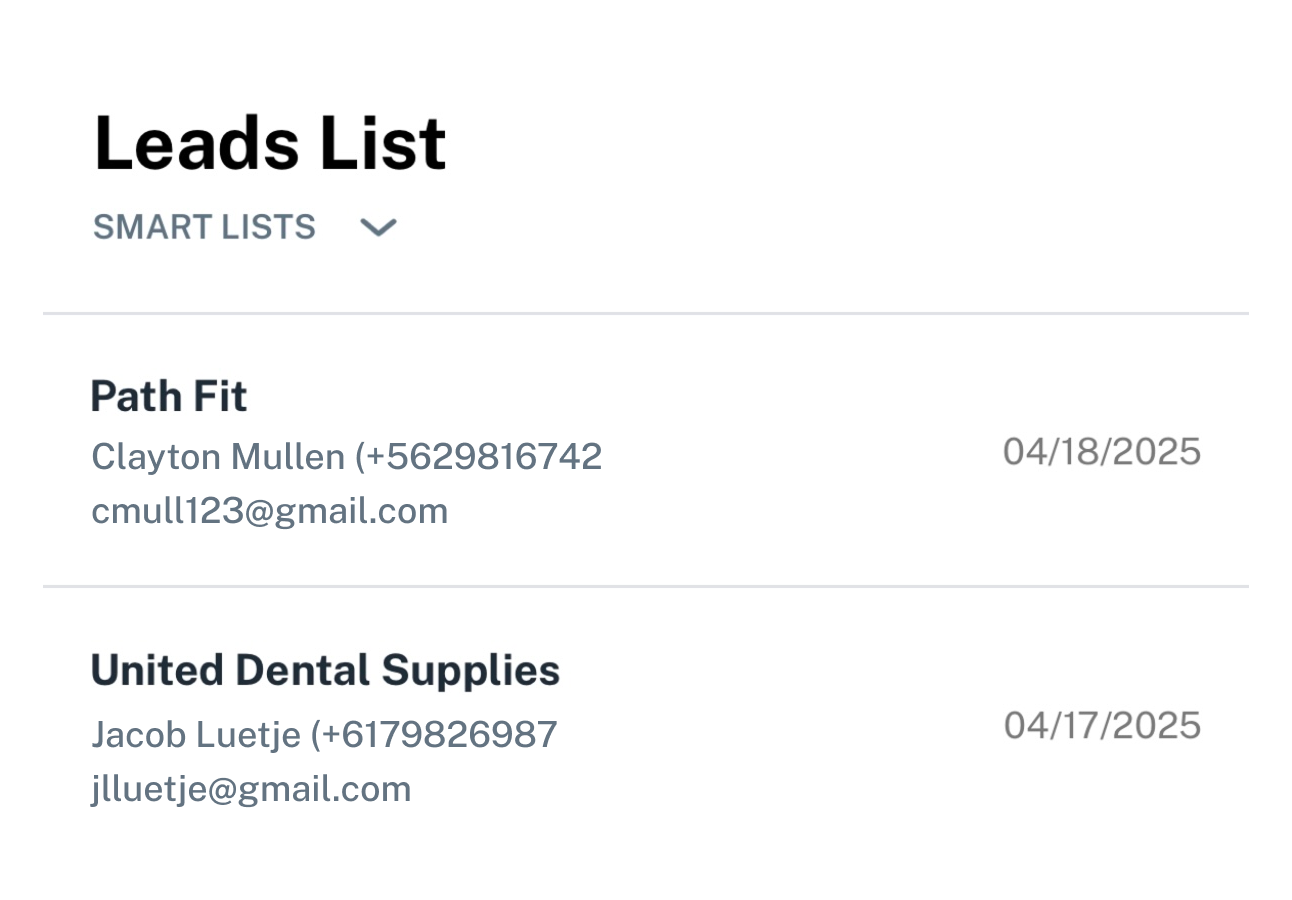Viewport: 1292px width, 900px height.
Task: Select the date 04/18/2025
Action: click(1101, 452)
